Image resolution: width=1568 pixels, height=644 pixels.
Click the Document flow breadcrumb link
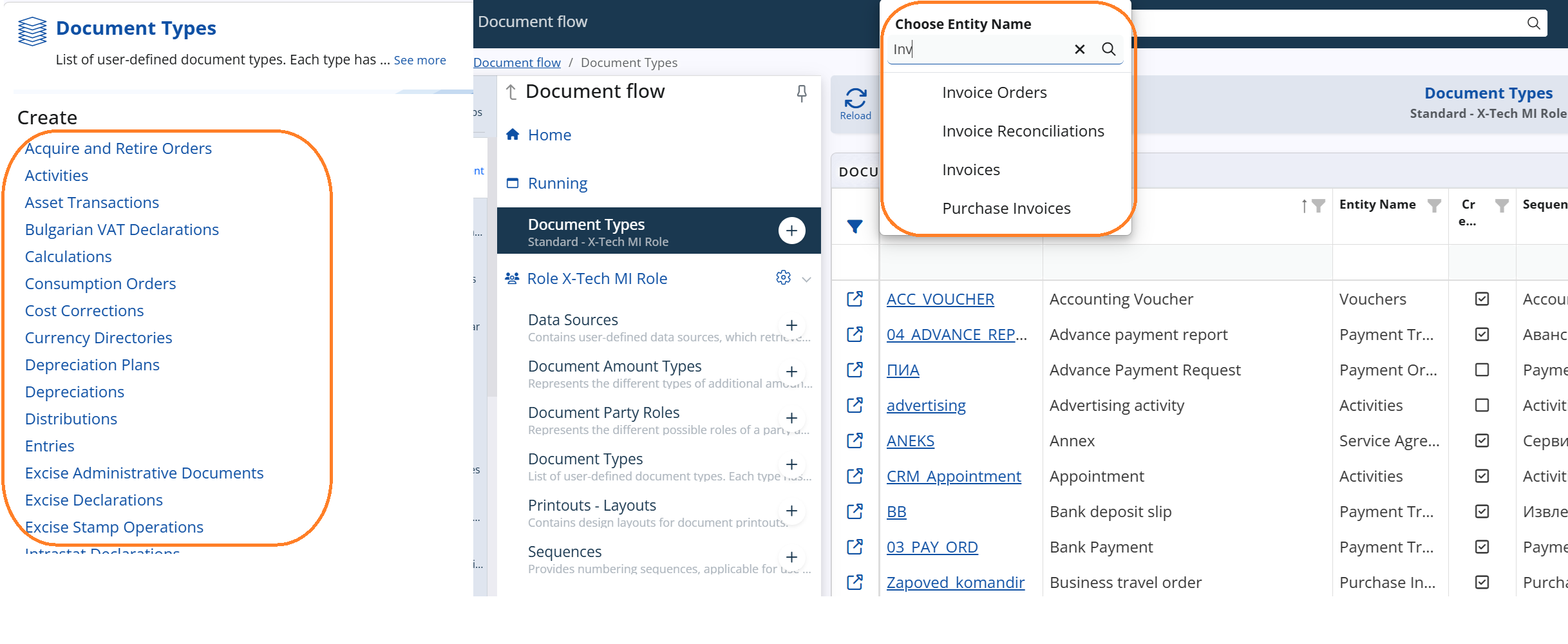click(x=517, y=62)
